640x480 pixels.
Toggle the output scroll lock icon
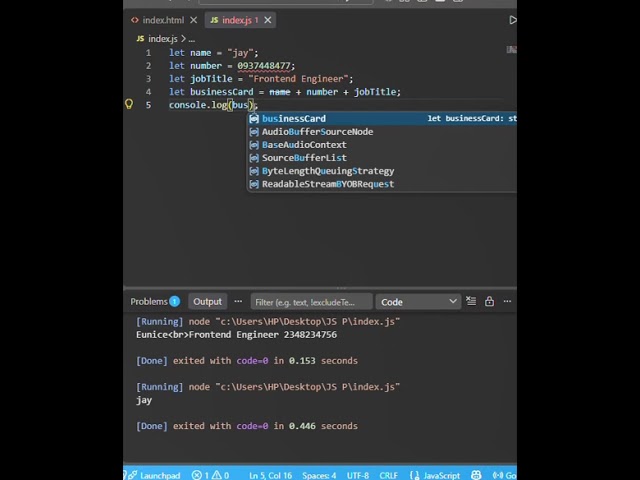[x=489, y=301]
